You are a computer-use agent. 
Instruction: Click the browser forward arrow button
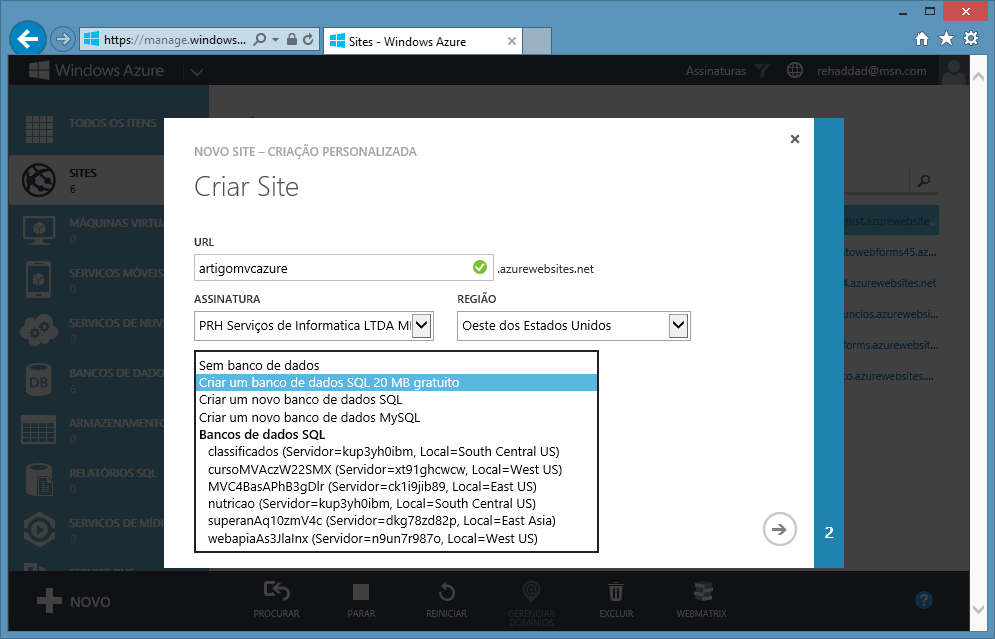pos(62,39)
